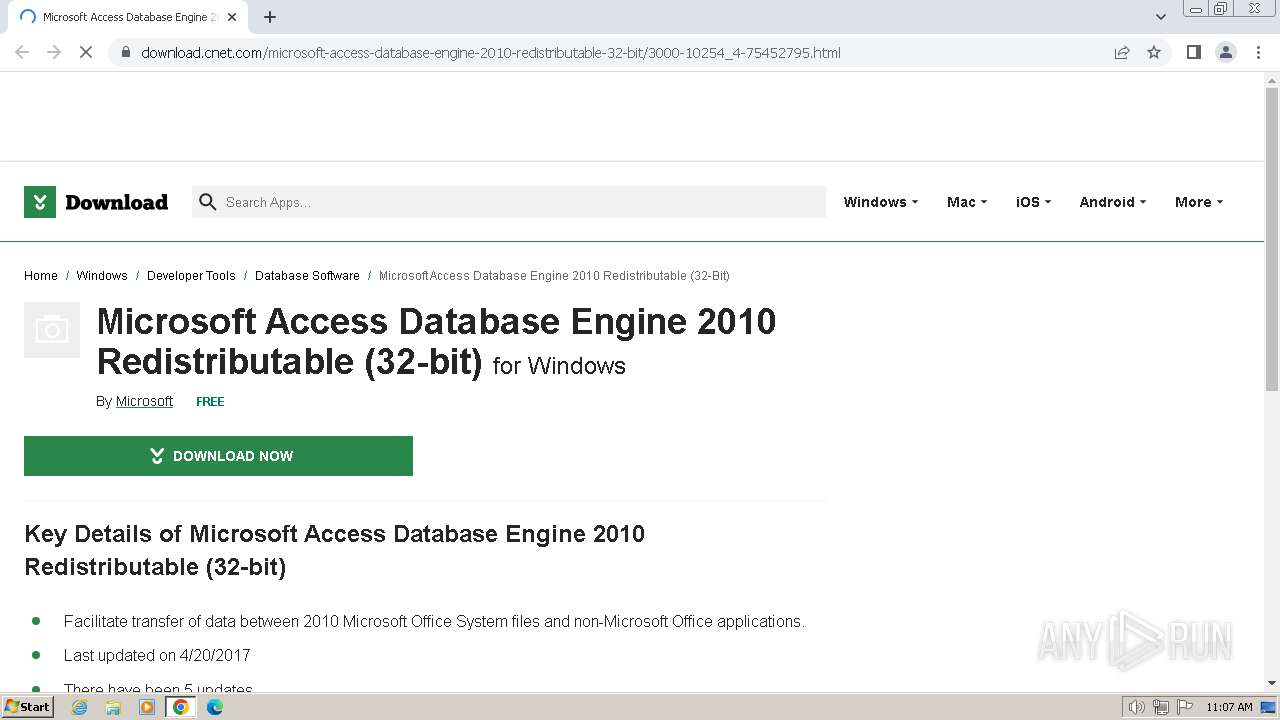The width and height of the screenshot is (1280, 720).
Task: Click the Microsoft Edge taskbar icon
Action: pyautogui.click(x=215, y=707)
